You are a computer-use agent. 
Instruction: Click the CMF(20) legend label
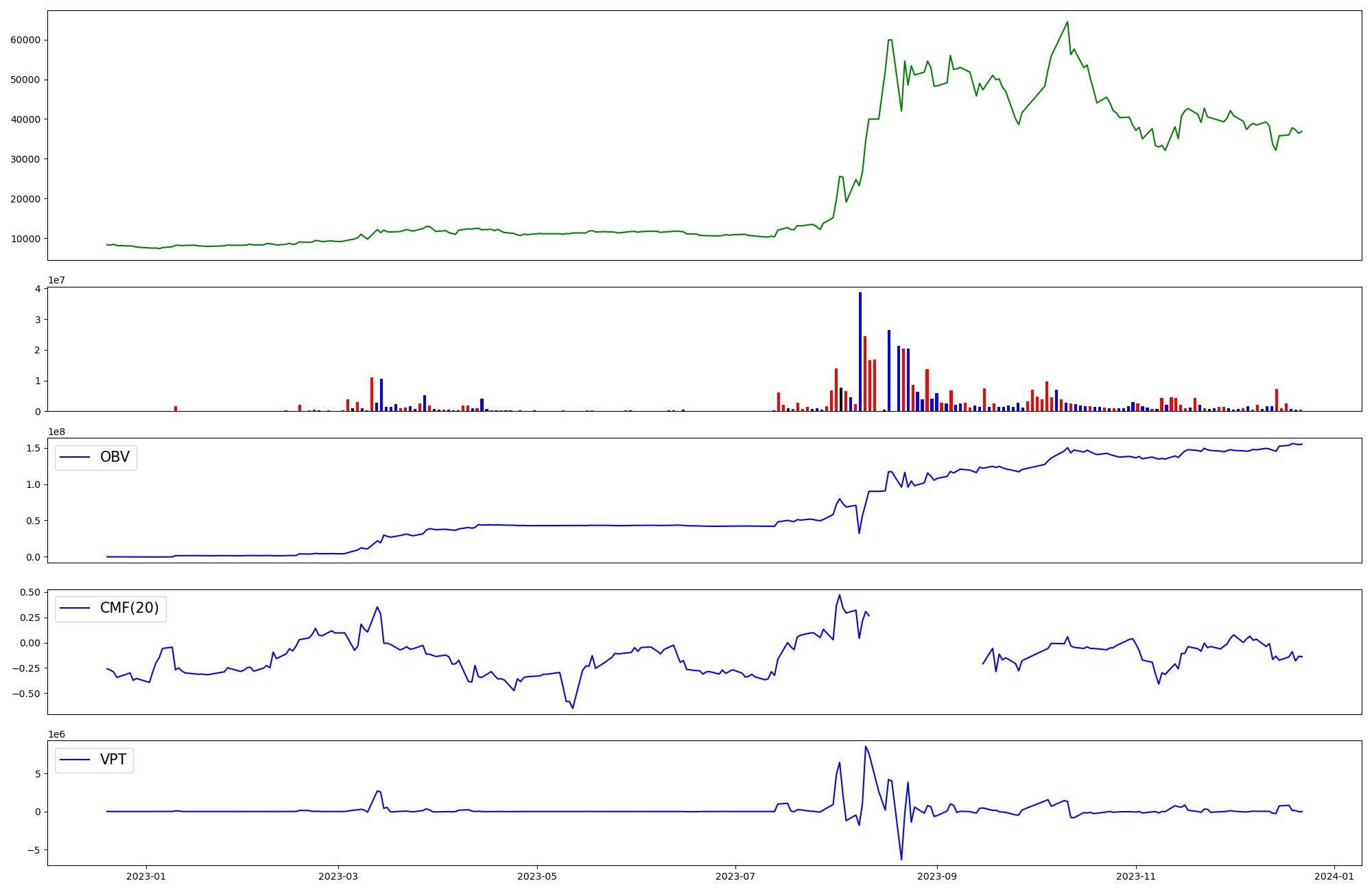pos(129,609)
